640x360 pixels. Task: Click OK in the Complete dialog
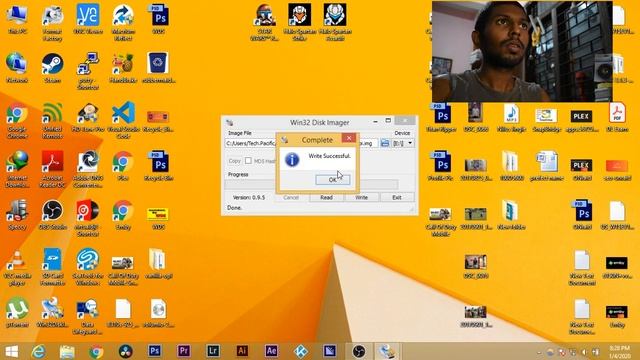[x=333, y=180]
